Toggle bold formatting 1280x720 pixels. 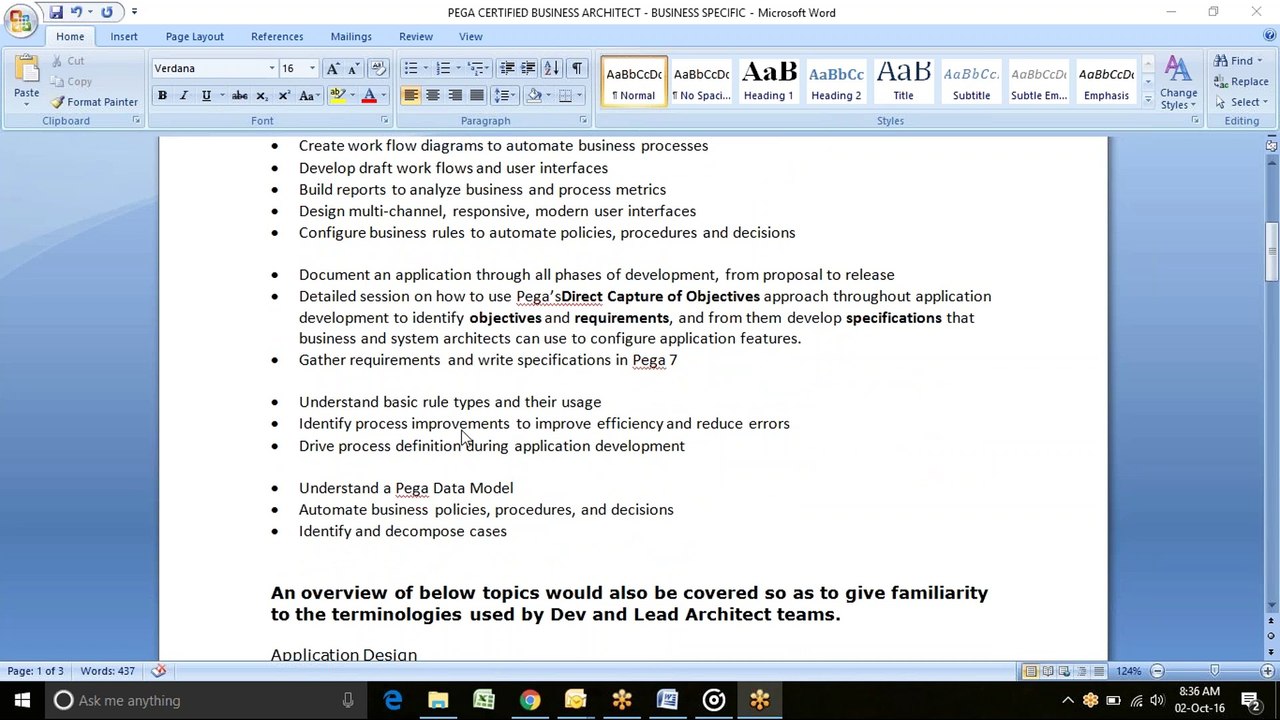162,96
